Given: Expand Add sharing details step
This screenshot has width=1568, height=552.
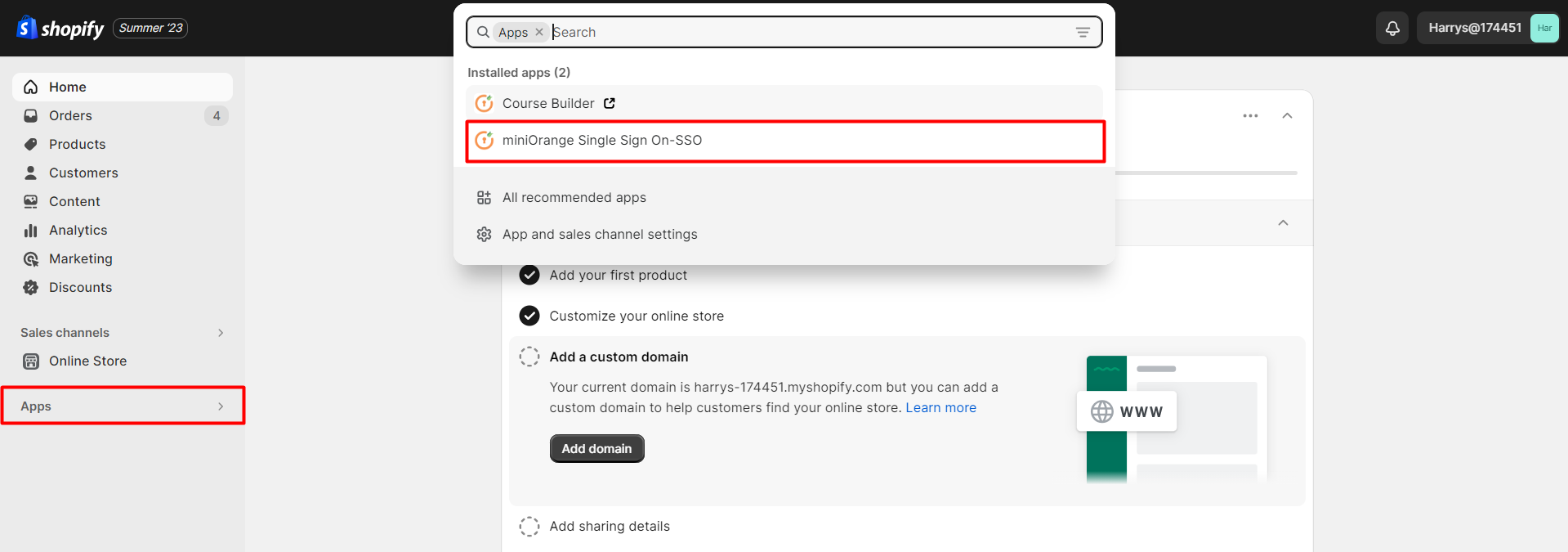Looking at the screenshot, I should coord(610,526).
